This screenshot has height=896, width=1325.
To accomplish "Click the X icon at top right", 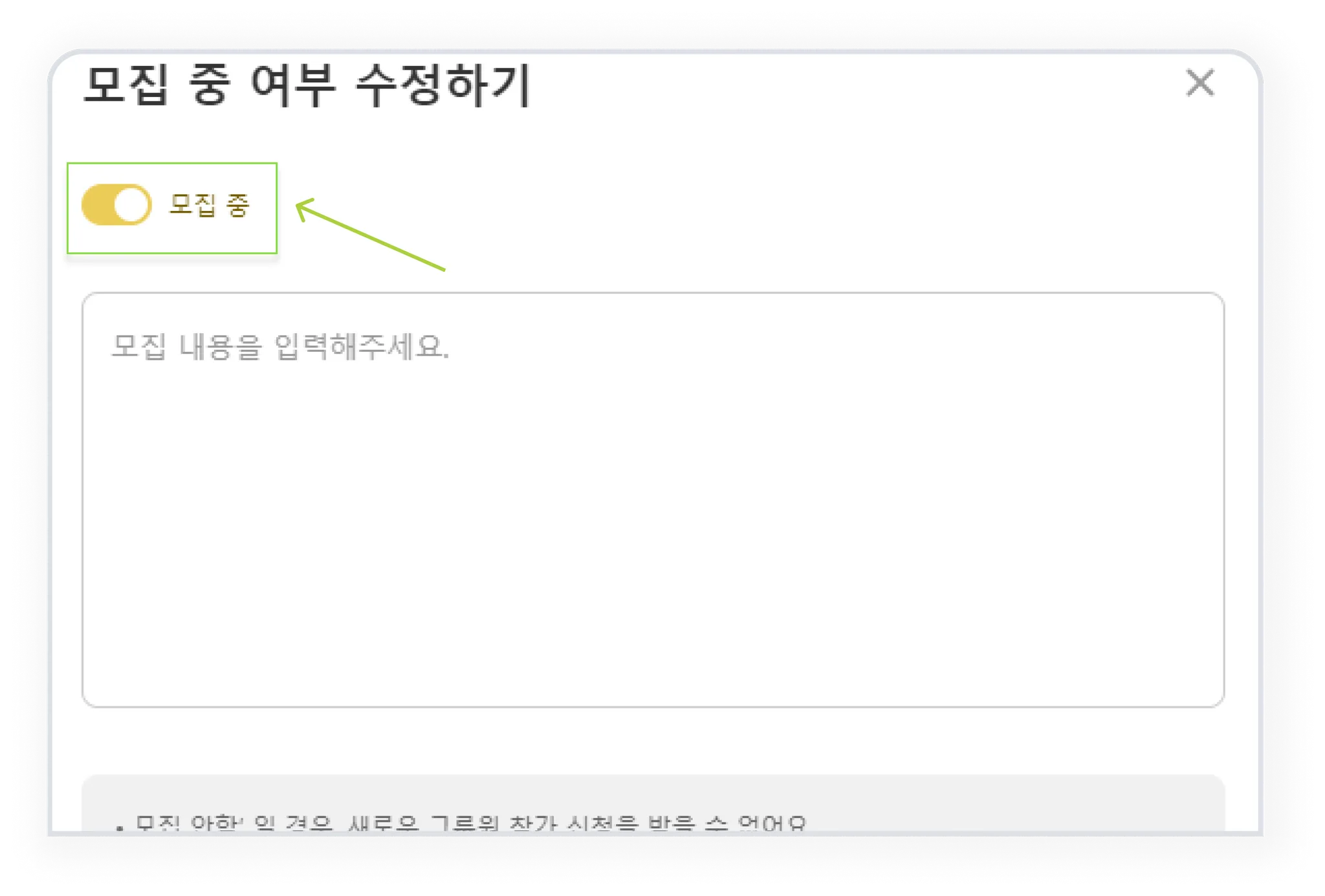I will (1199, 83).
